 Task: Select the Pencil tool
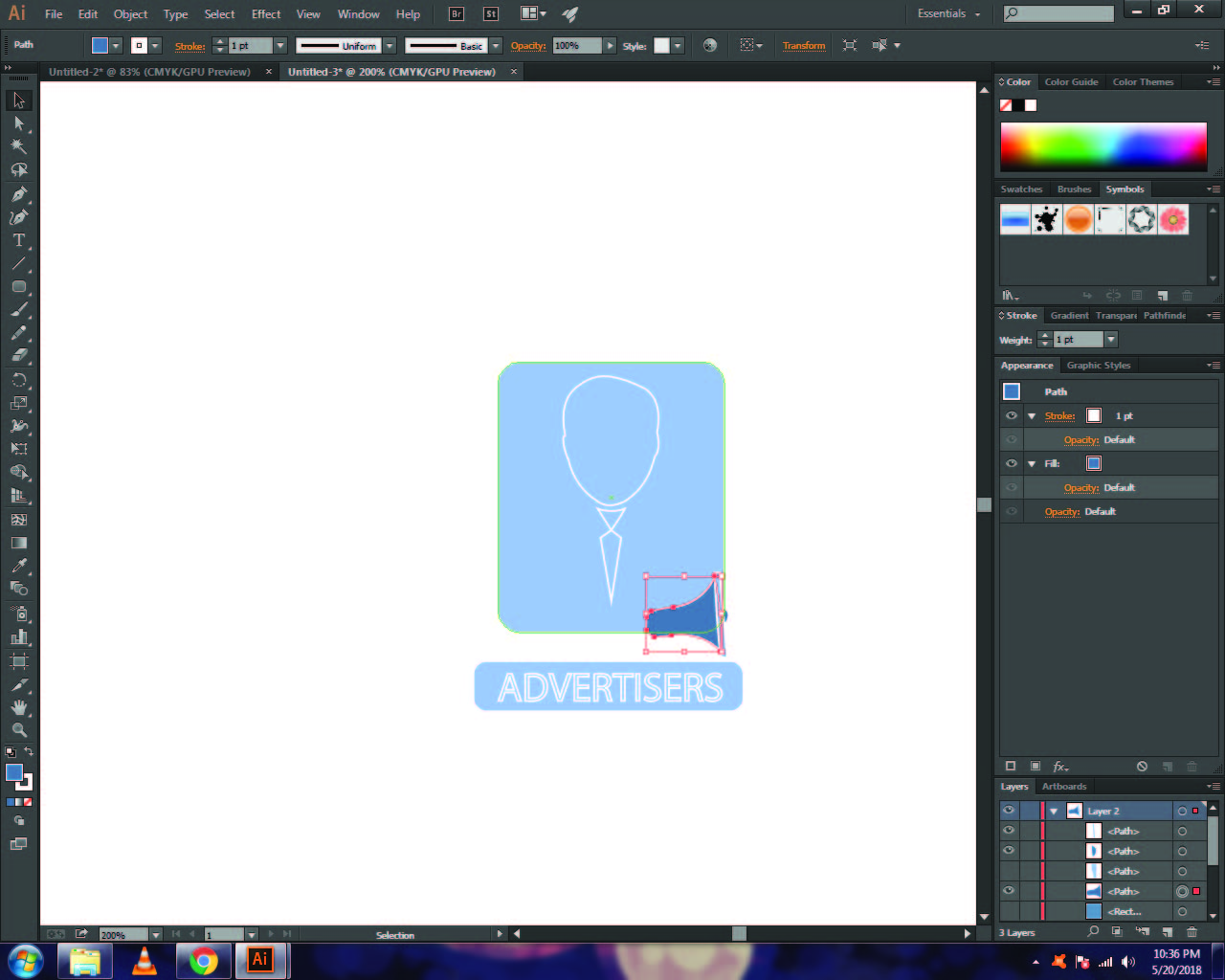click(18, 333)
